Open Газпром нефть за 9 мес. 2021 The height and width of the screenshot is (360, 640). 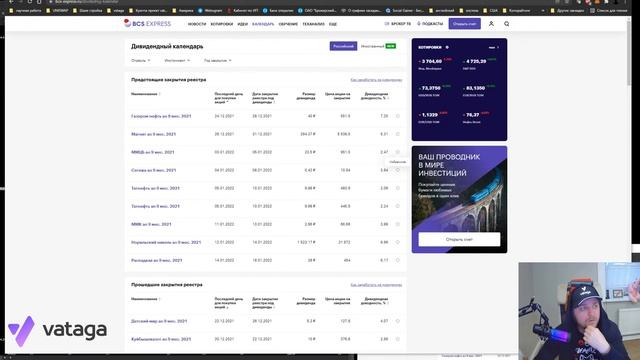[161, 116]
